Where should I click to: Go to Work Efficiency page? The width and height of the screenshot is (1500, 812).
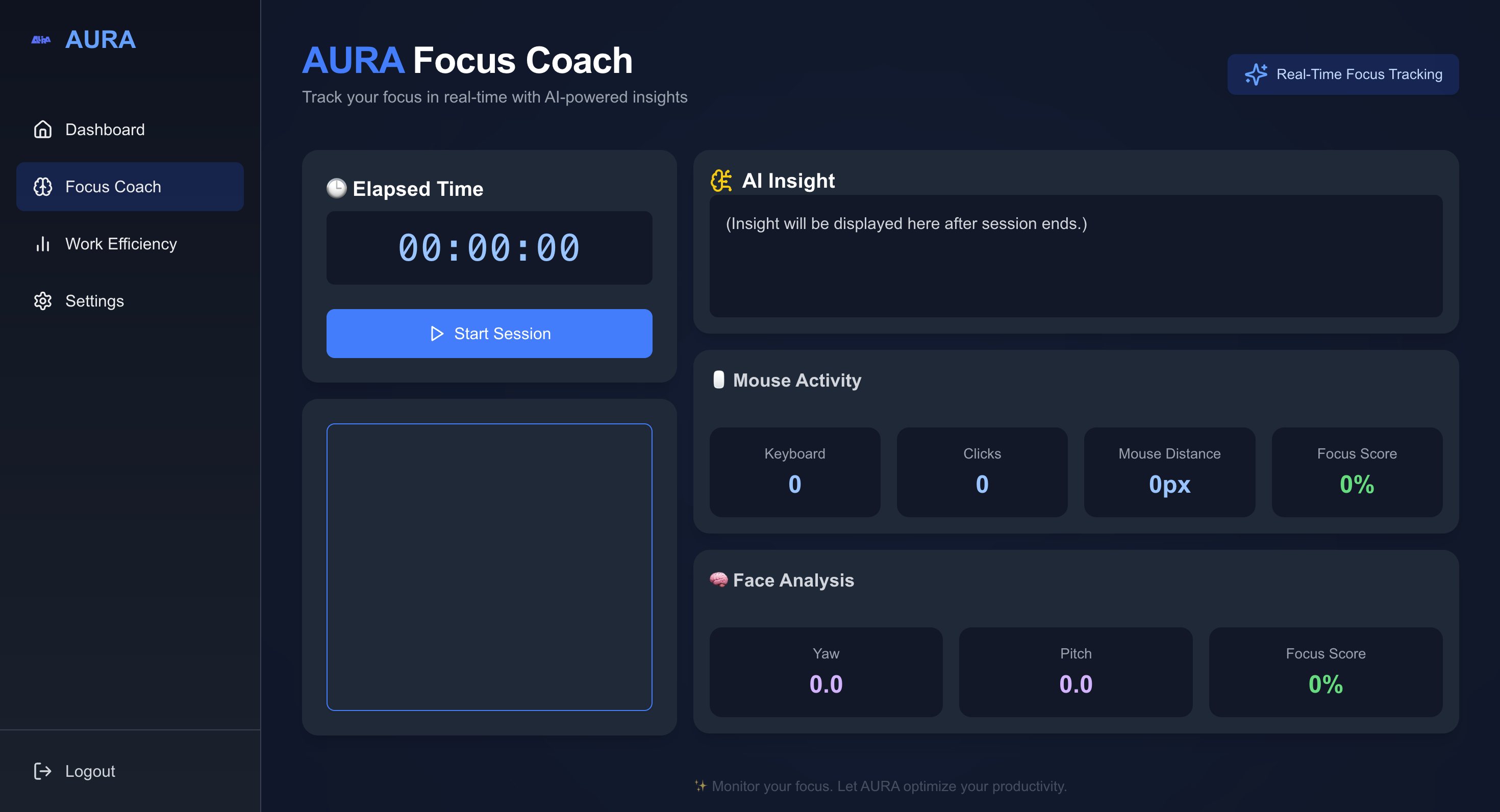(120, 243)
